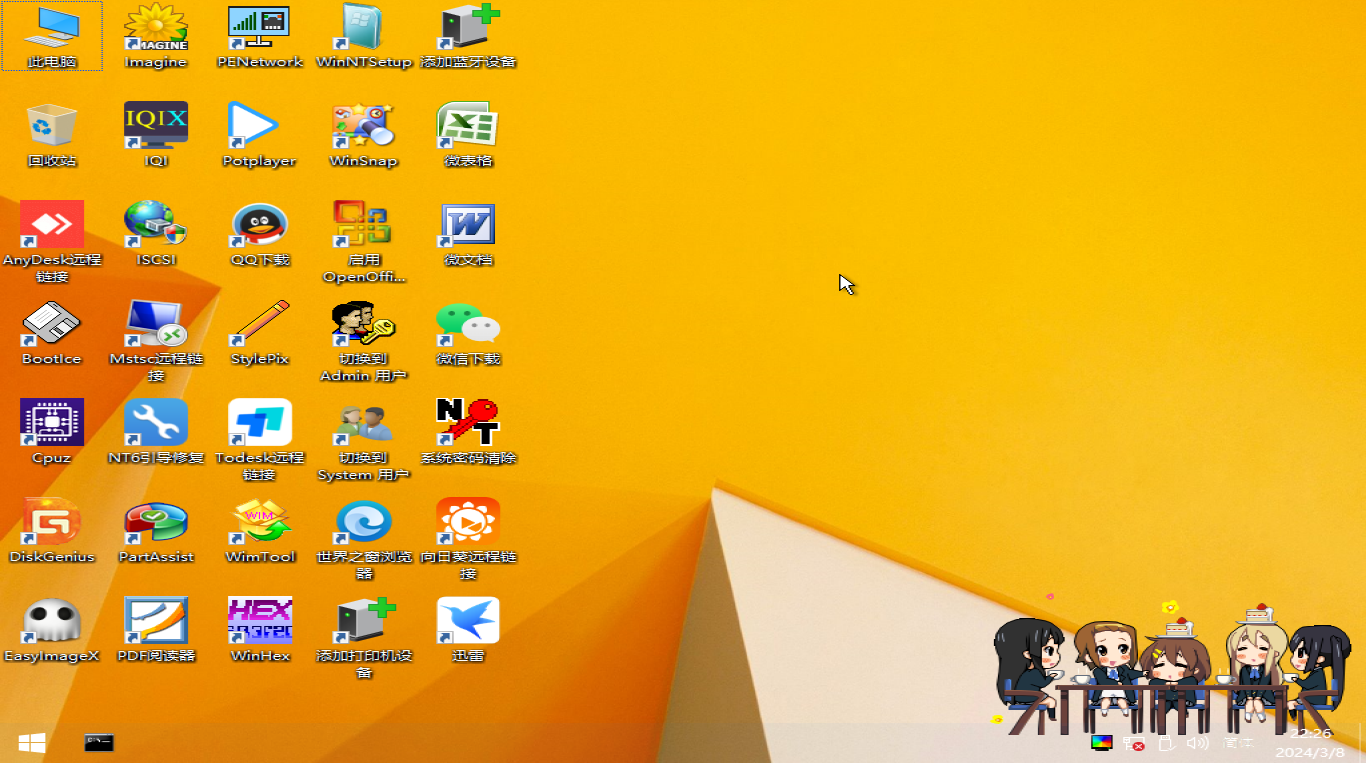1366x763 pixels.
Task: Click the PartAssist shortcut icon
Action: (x=156, y=531)
